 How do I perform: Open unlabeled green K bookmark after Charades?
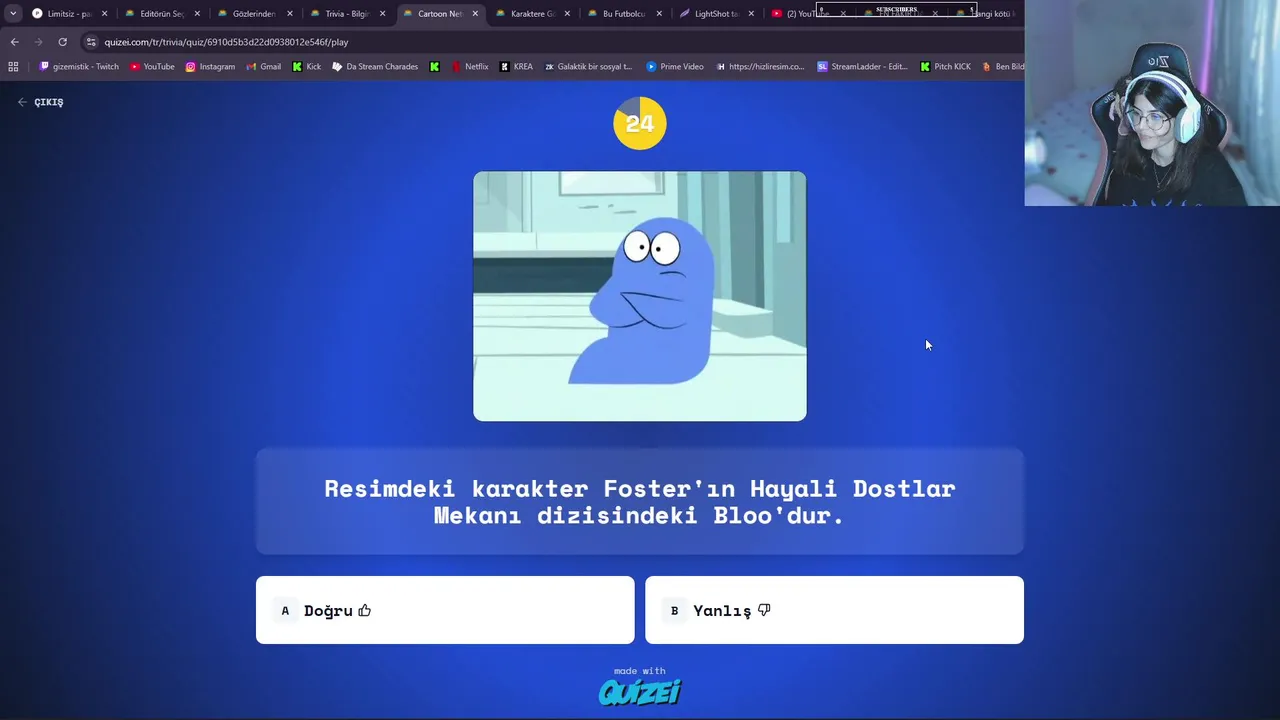coord(434,67)
